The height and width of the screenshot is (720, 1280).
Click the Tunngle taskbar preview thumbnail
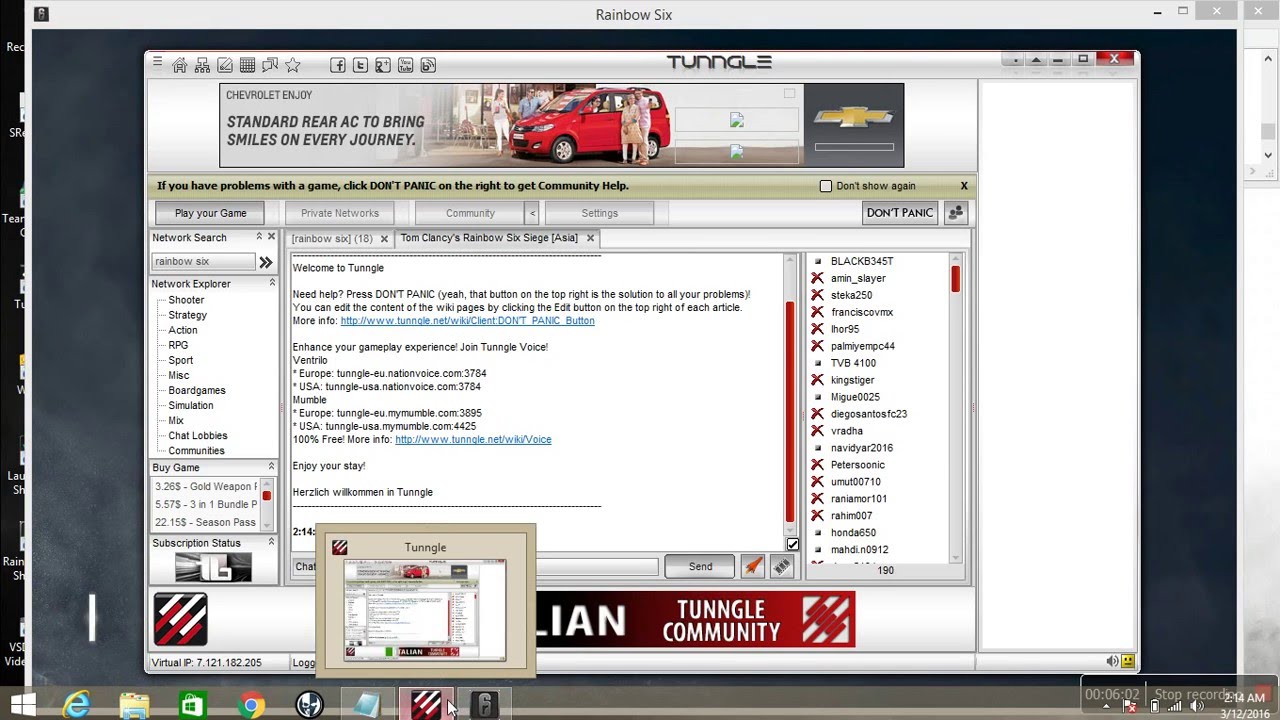[x=425, y=610]
